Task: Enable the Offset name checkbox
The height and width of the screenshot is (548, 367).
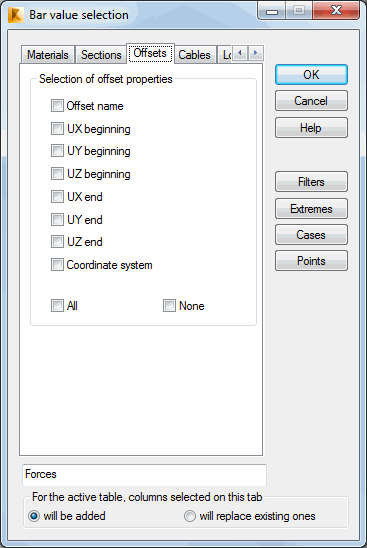Action: point(57,106)
